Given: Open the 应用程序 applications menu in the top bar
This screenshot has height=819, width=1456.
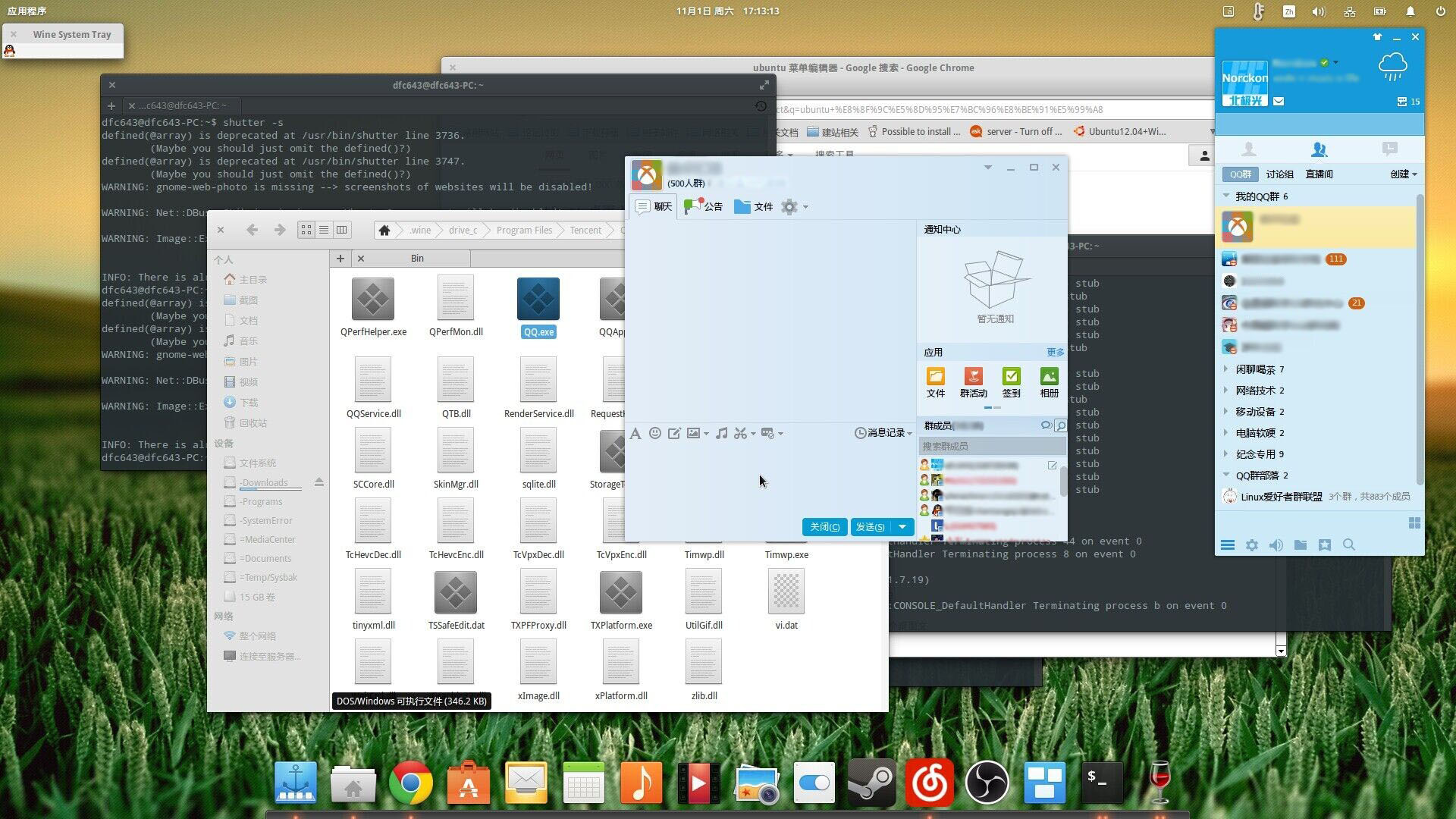Looking at the screenshot, I should [27, 11].
